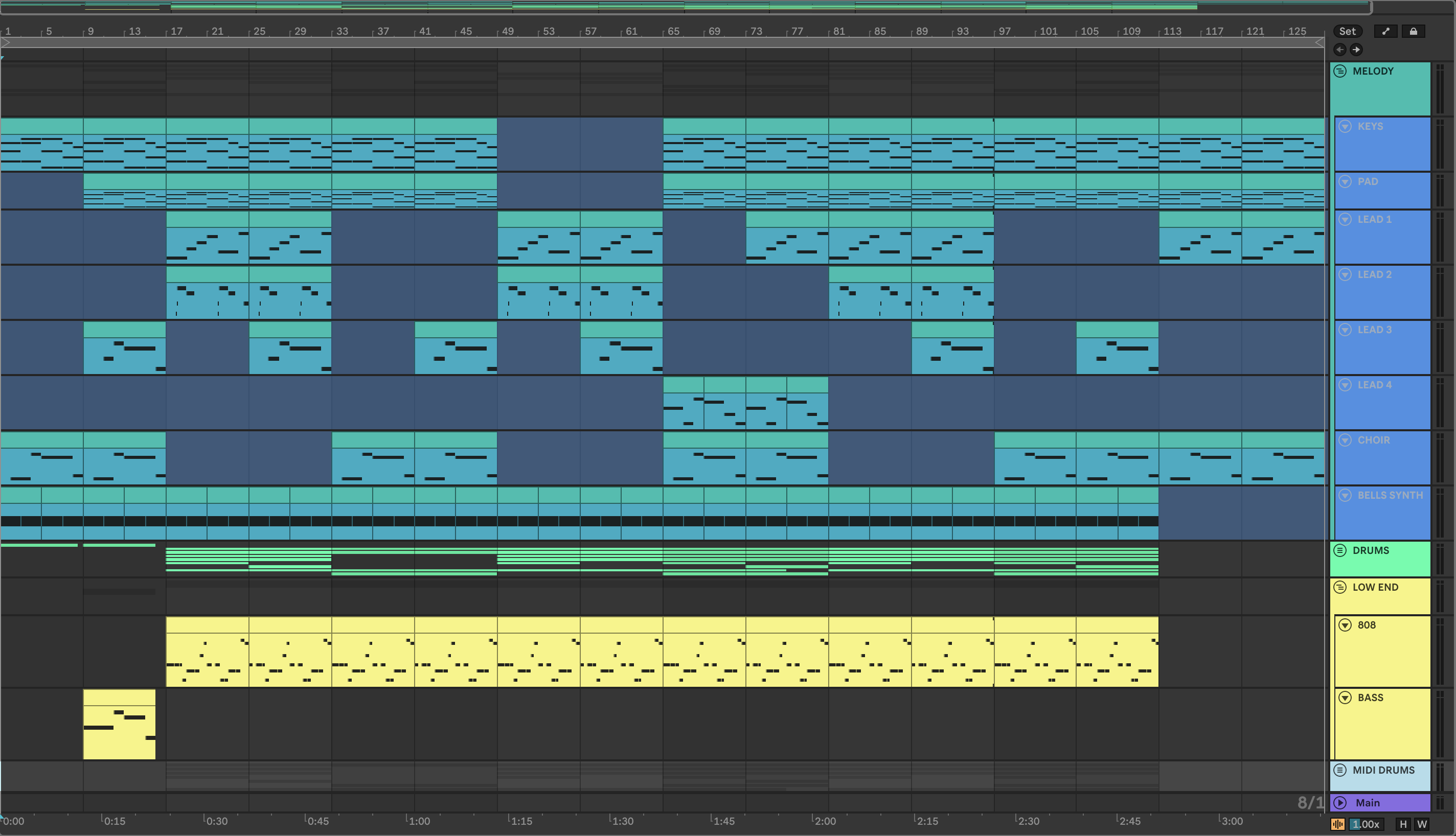Click the W optimize width button
This screenshot has height=836, width=1456.
pos(1422,824)
